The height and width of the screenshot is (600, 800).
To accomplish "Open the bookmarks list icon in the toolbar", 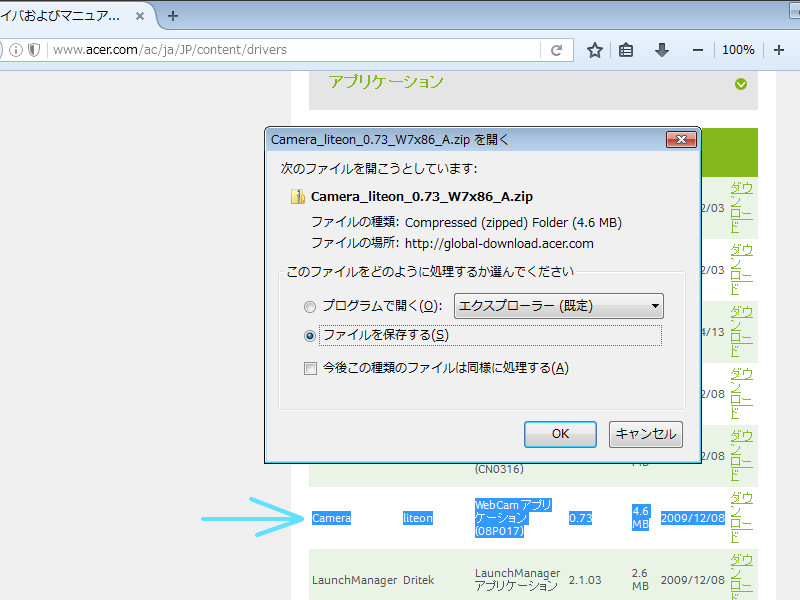I will (x=626, y=50).
